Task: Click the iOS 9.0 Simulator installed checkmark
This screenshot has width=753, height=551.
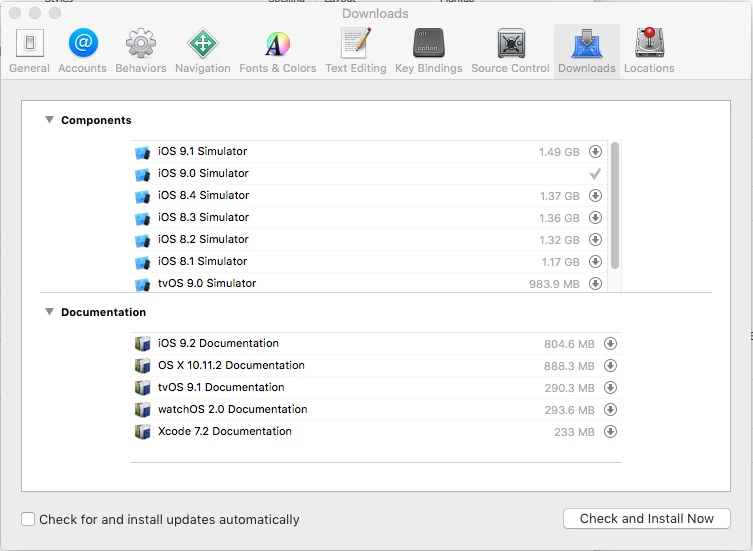Action: coord(595,173)
